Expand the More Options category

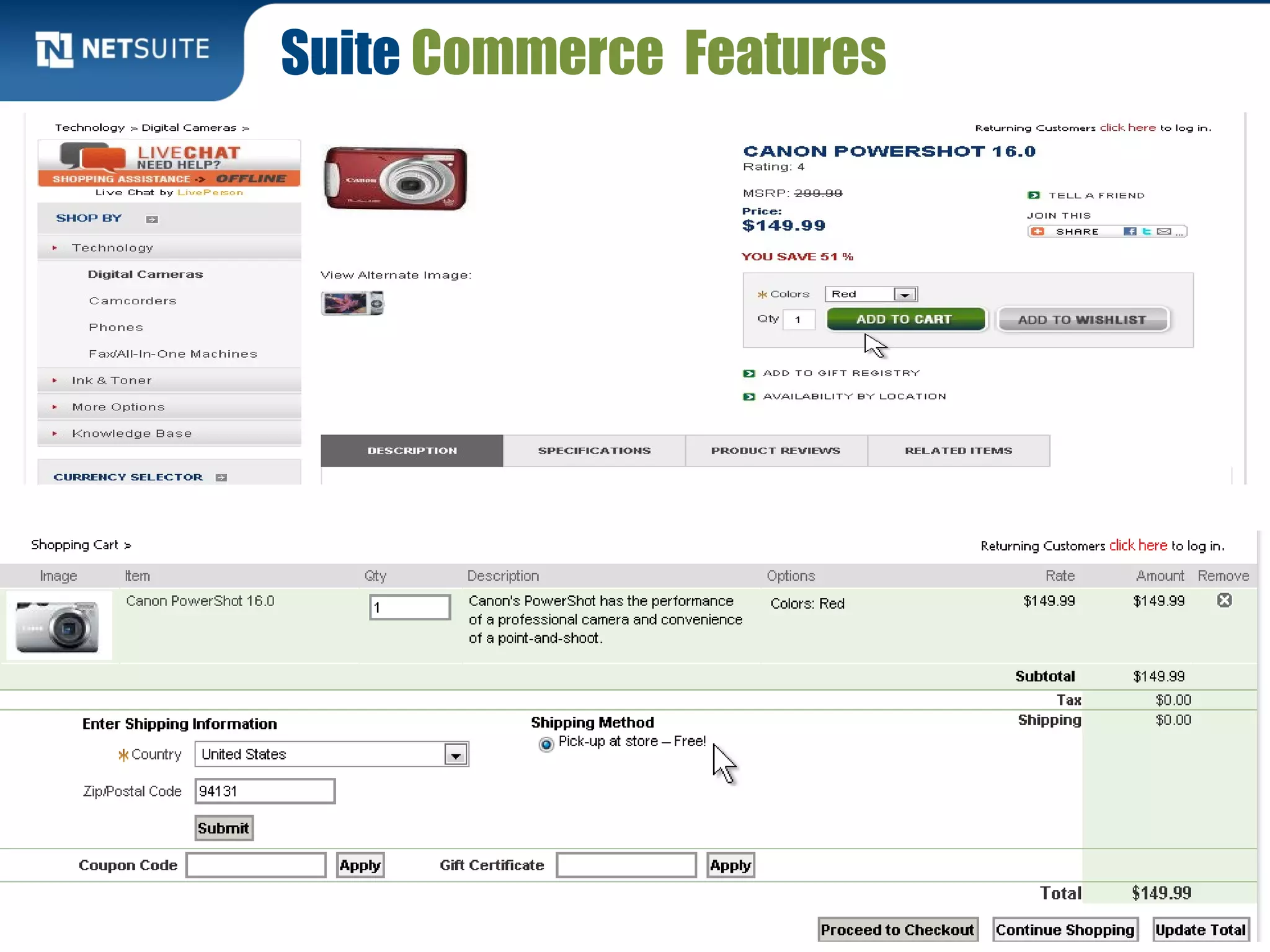click(169, 407)
